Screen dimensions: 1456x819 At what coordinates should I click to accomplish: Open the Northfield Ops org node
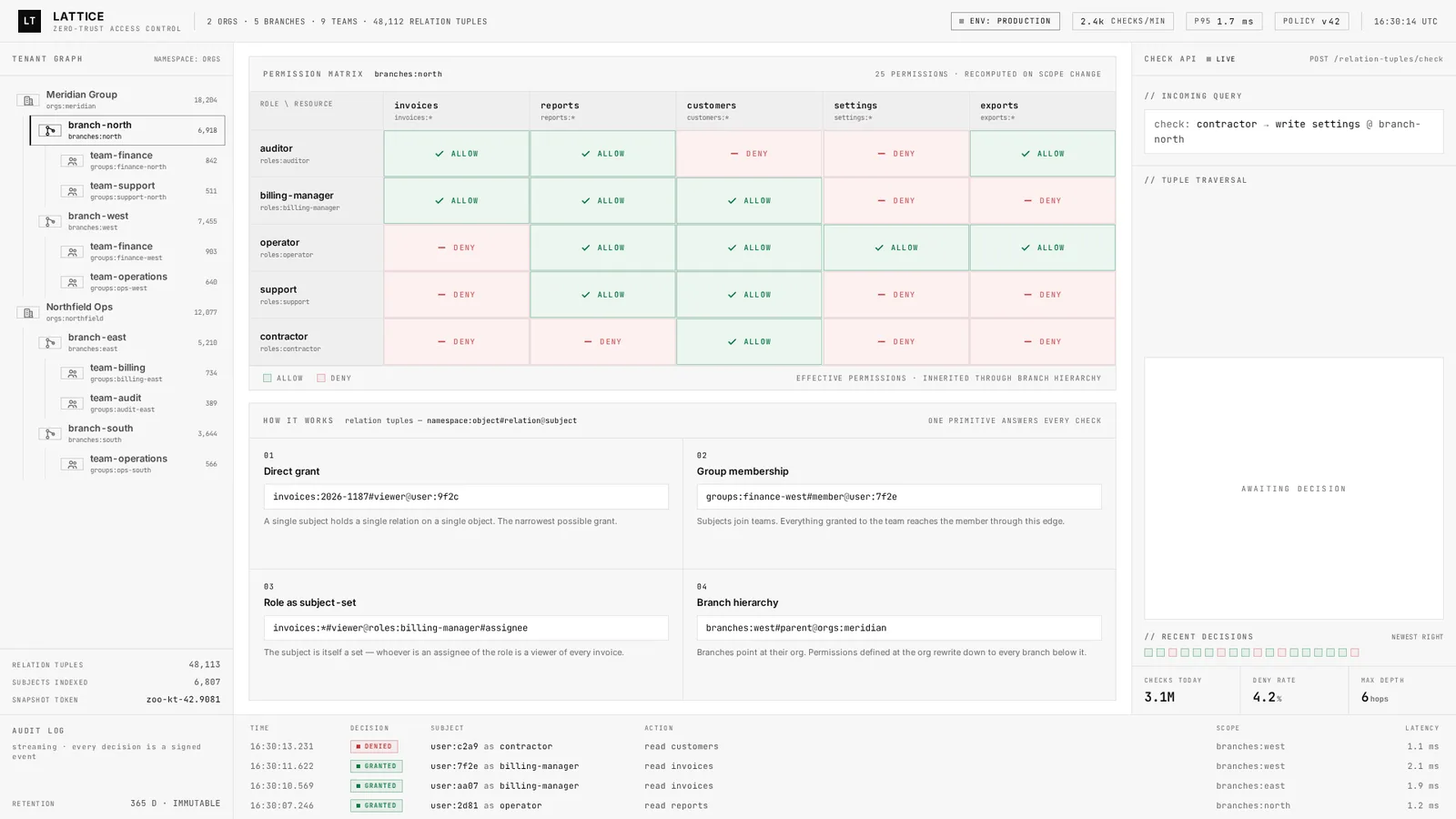[116, 312]
